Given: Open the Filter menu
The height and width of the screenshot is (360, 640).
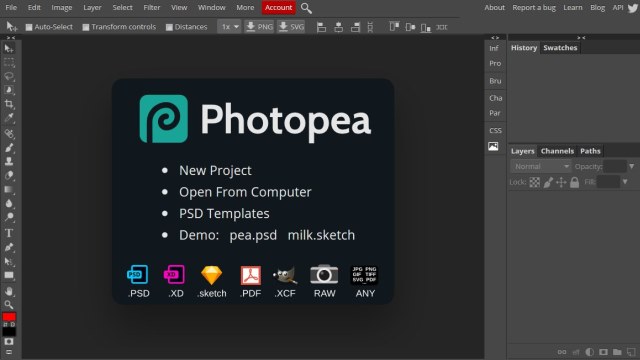Looking at the screenshot, I should point(152,8).
